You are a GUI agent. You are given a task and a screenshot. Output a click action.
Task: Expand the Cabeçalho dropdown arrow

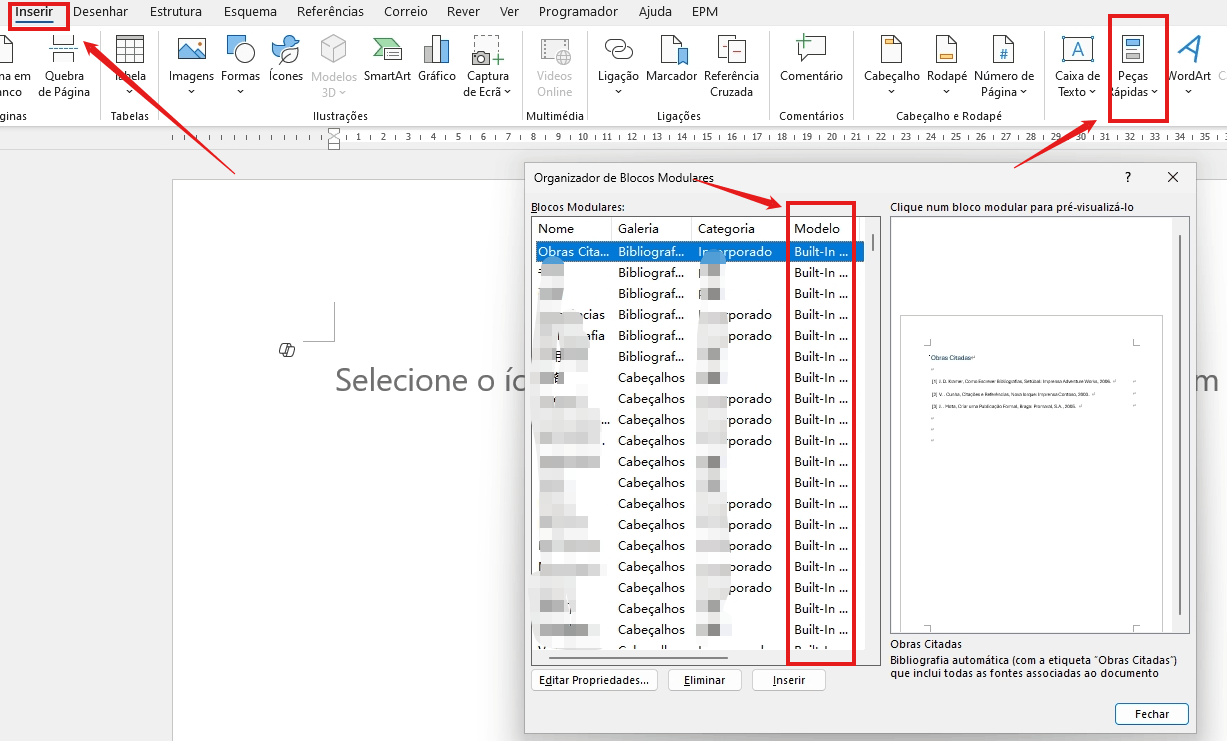pos(892,92)
